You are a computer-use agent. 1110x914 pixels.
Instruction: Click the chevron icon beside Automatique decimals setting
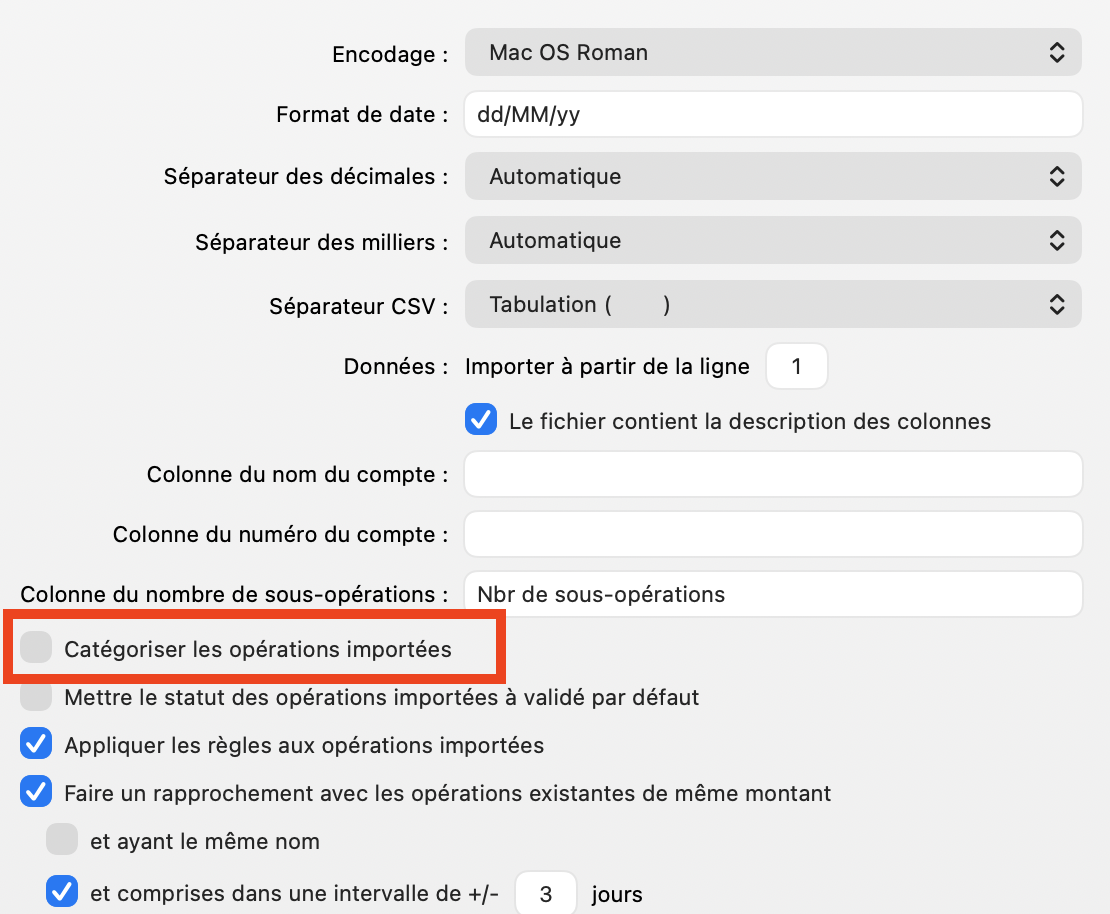pos(1057,176)
